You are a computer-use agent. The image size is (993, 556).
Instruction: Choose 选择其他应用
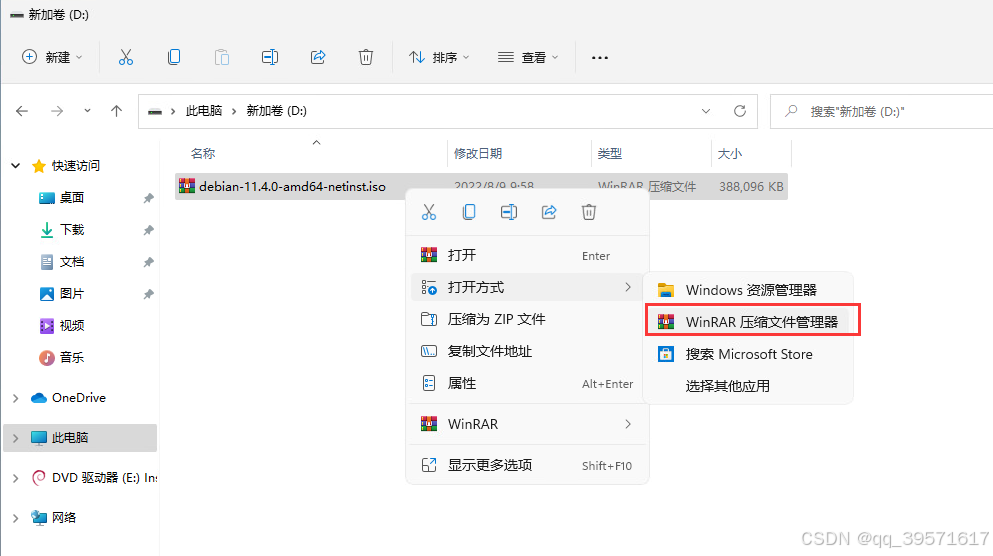(748, 386)
